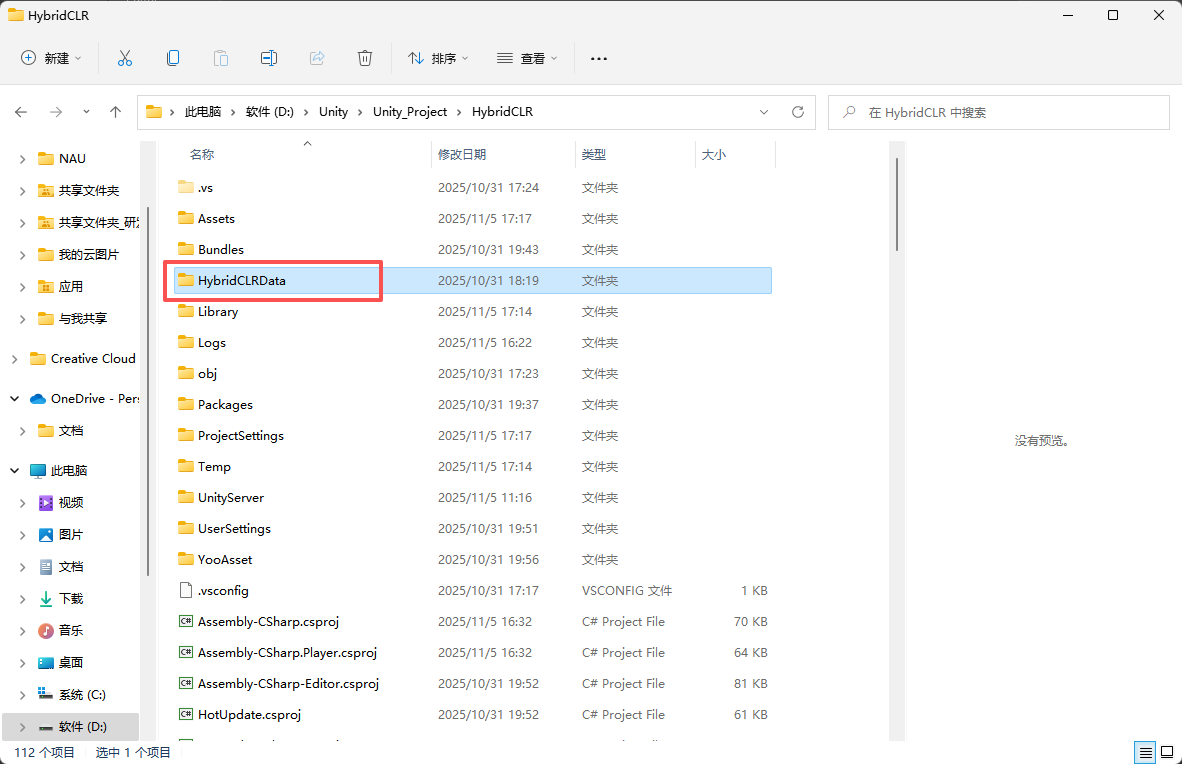Click the OneDrive cloud icon in sidebar

(38, 398)
